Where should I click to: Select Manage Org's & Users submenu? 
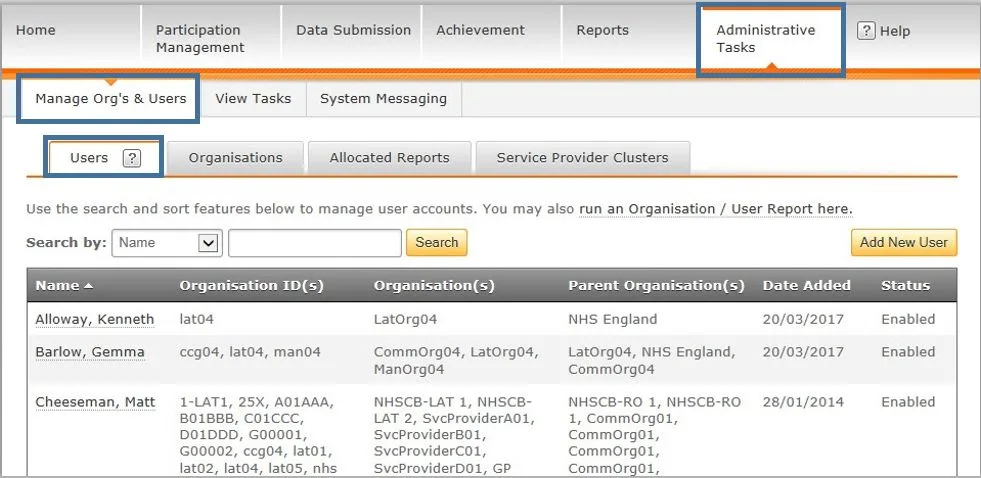[111, 99]
